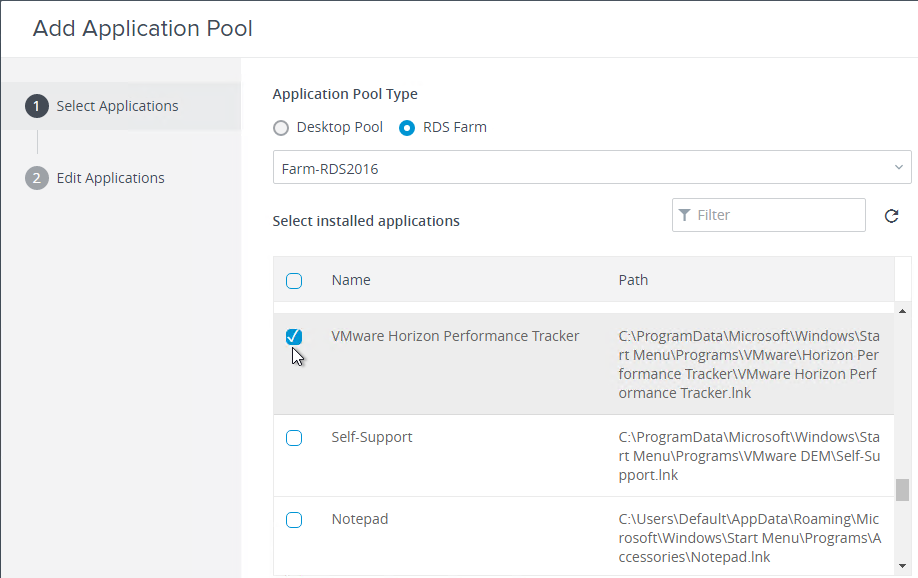Viewport: 918px width, 578px height.
Task: Toggle the select-all checkbox in header
Action: click(x=294, y=281)
